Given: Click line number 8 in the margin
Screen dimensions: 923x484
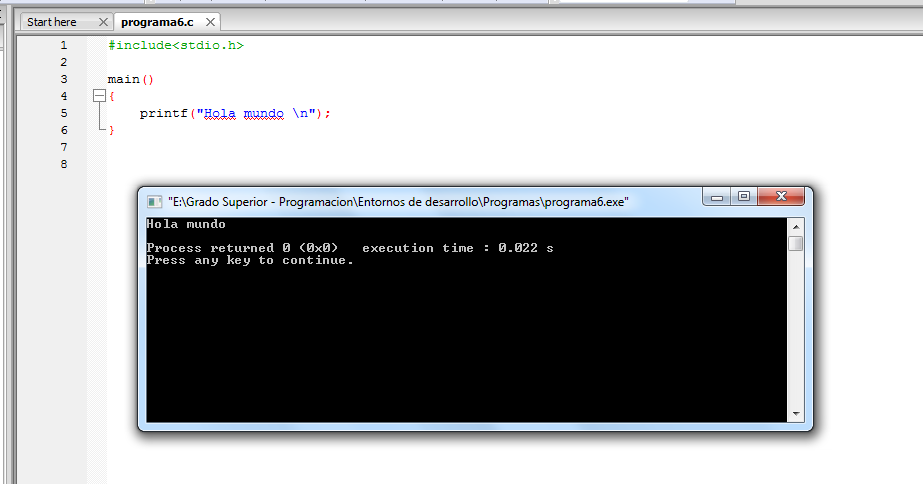Looking at the screenshot, I should click(x=64, y=164).
